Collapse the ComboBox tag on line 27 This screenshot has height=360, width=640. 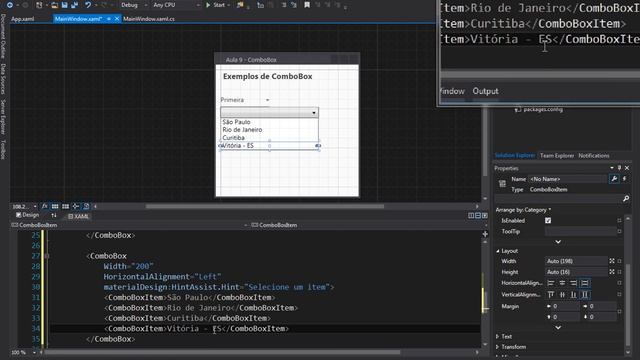pyautogui.click(x=47, y=256)
